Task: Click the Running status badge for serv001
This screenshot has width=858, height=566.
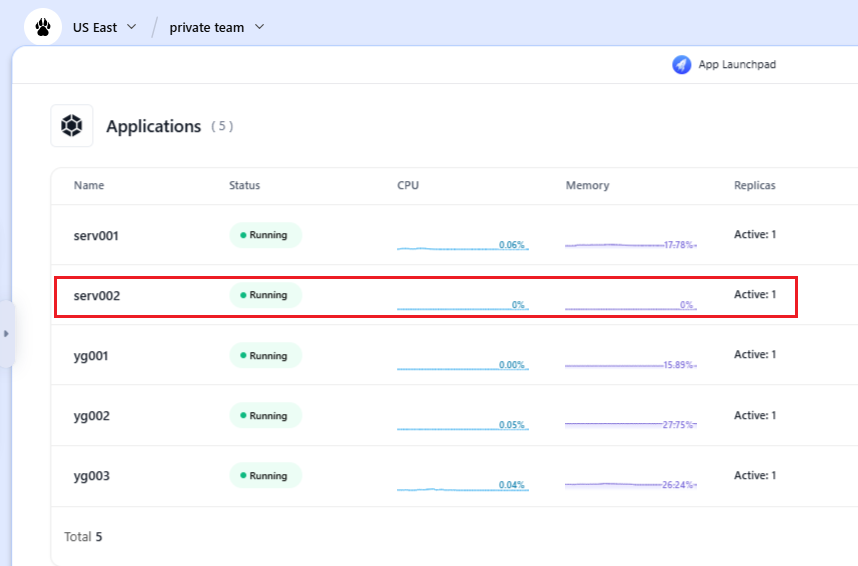Action: 265,236
